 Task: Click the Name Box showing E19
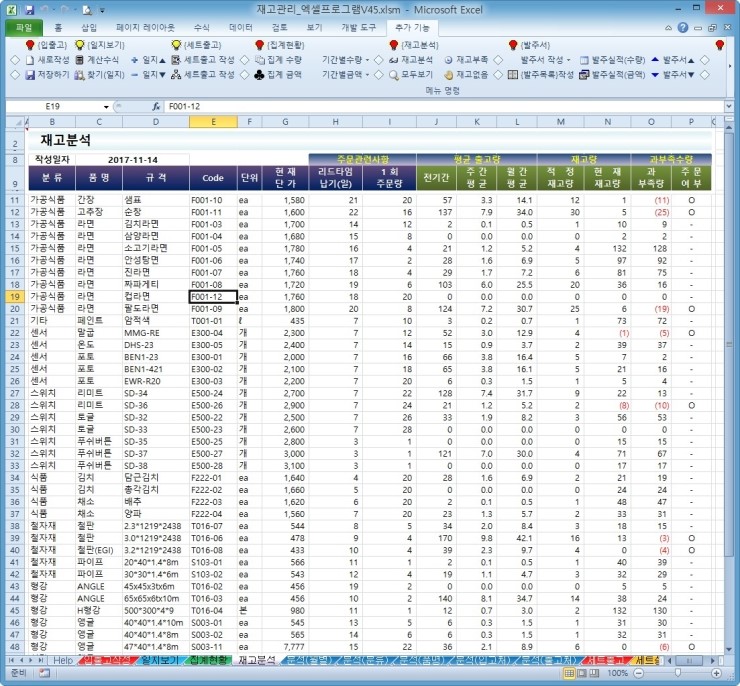click(52, 107)
